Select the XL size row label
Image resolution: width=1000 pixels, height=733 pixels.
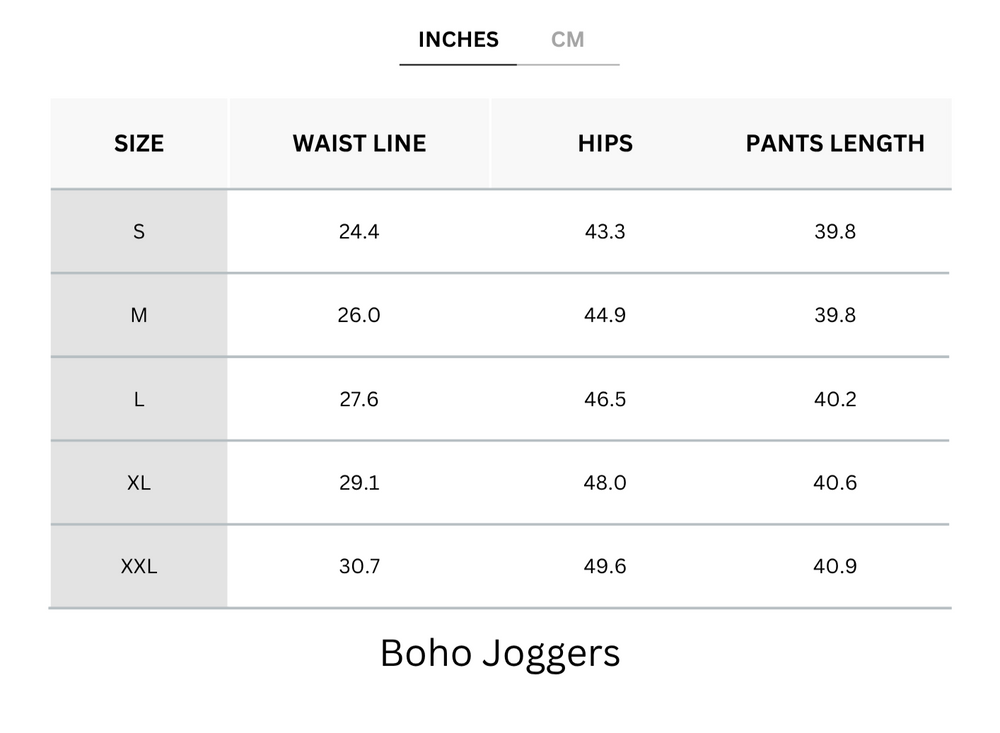[x=139, y=483]
